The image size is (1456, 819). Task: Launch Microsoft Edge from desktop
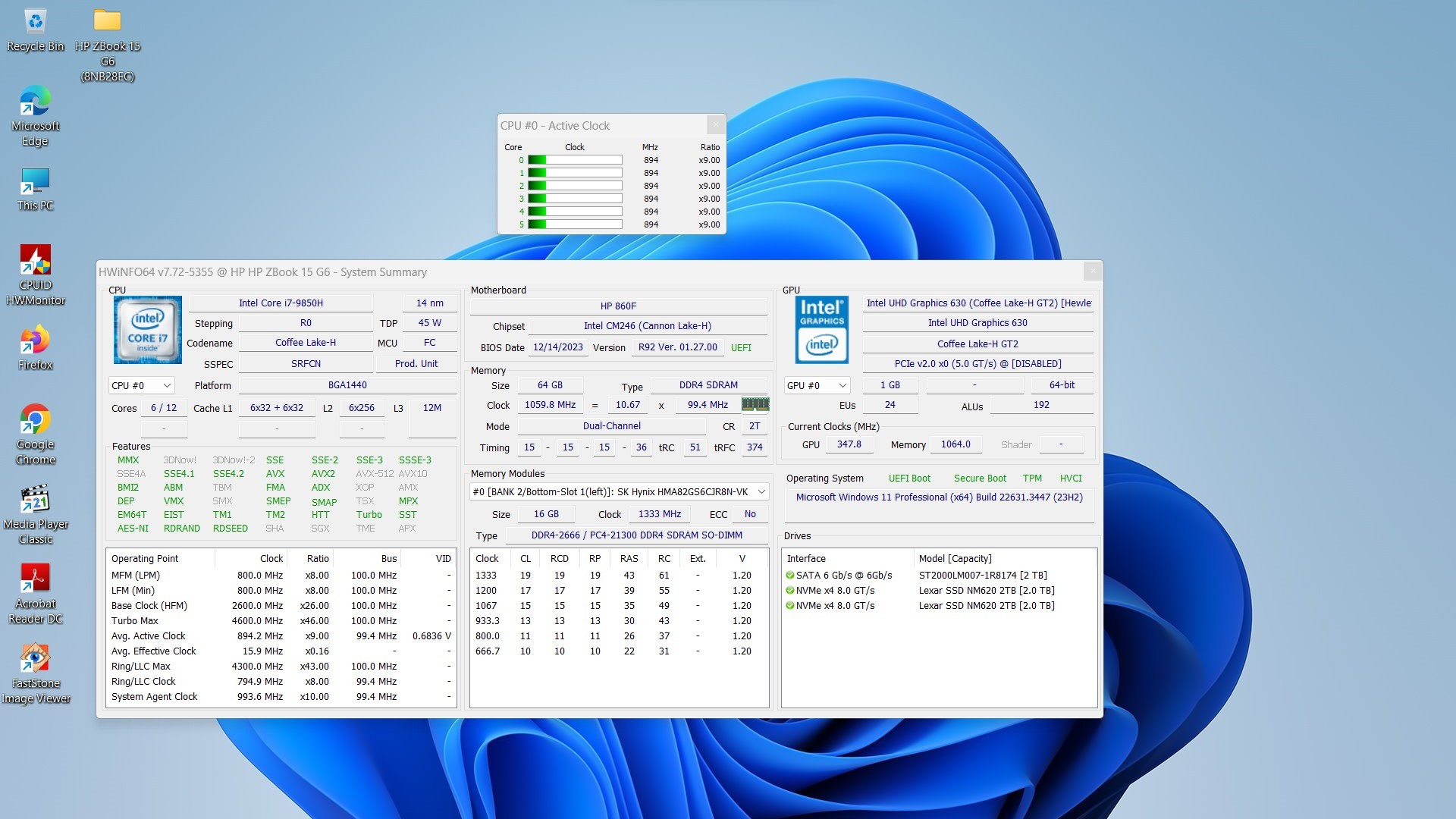click(35, 117)
